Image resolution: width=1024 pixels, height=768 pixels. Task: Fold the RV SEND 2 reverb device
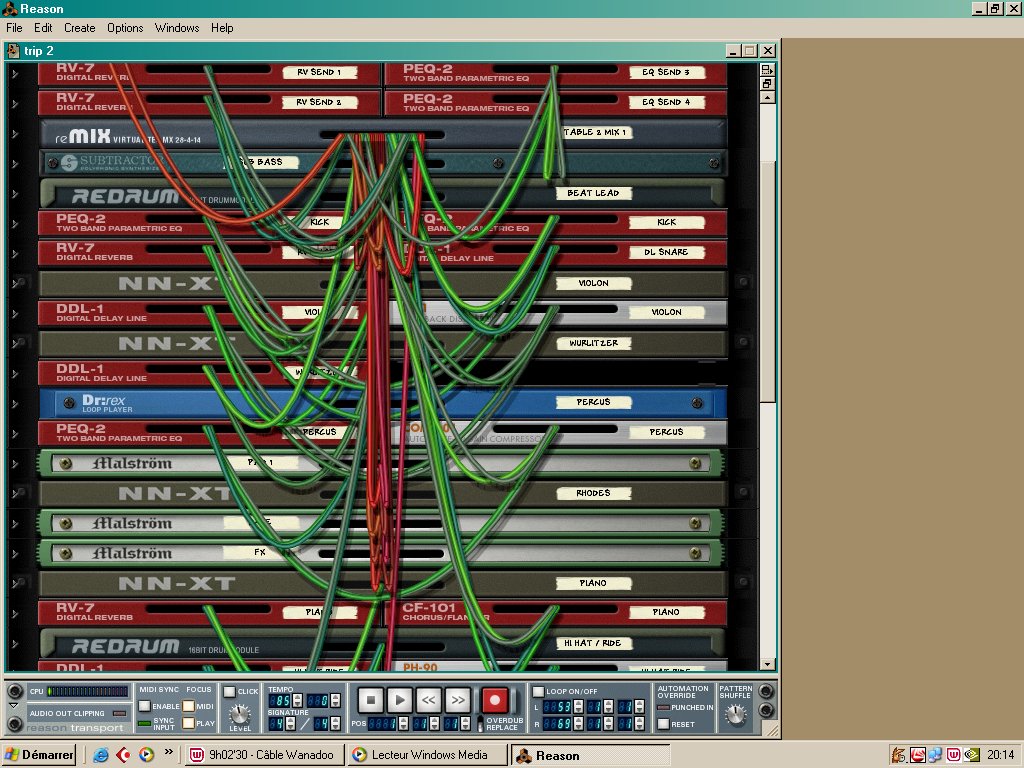(x=14, y=104)
